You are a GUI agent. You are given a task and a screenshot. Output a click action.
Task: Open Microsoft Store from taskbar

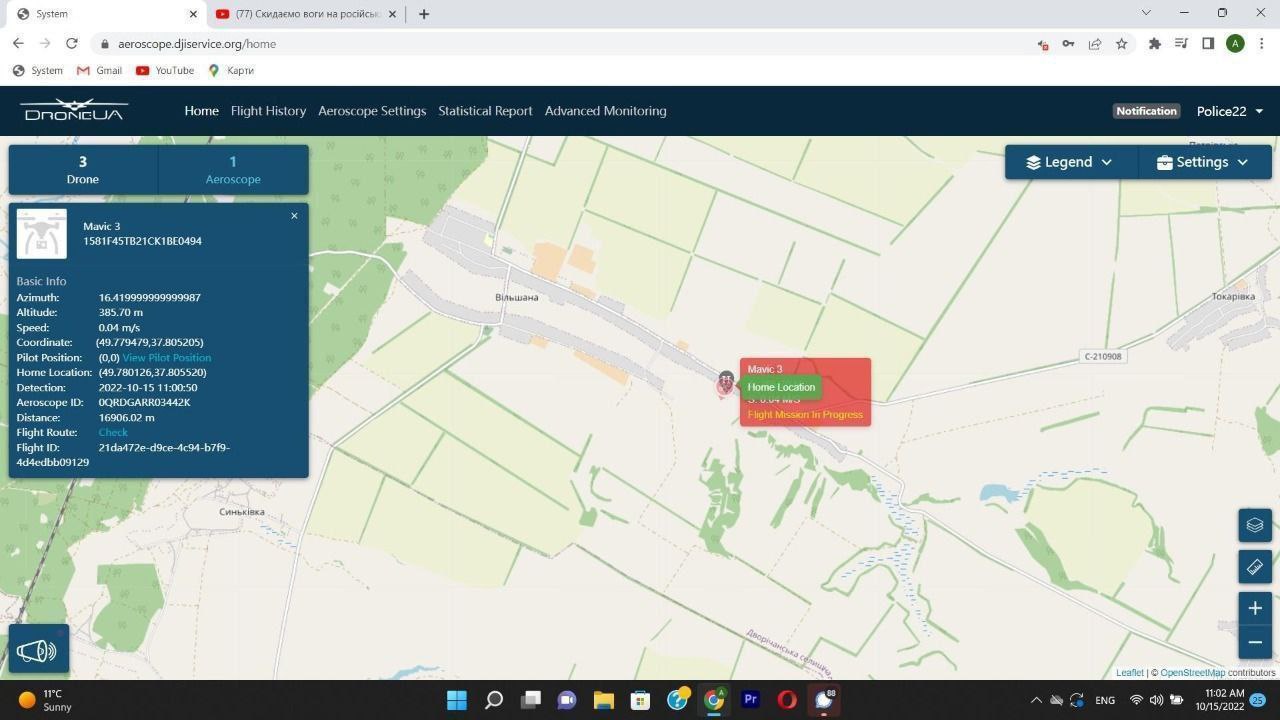640,699
